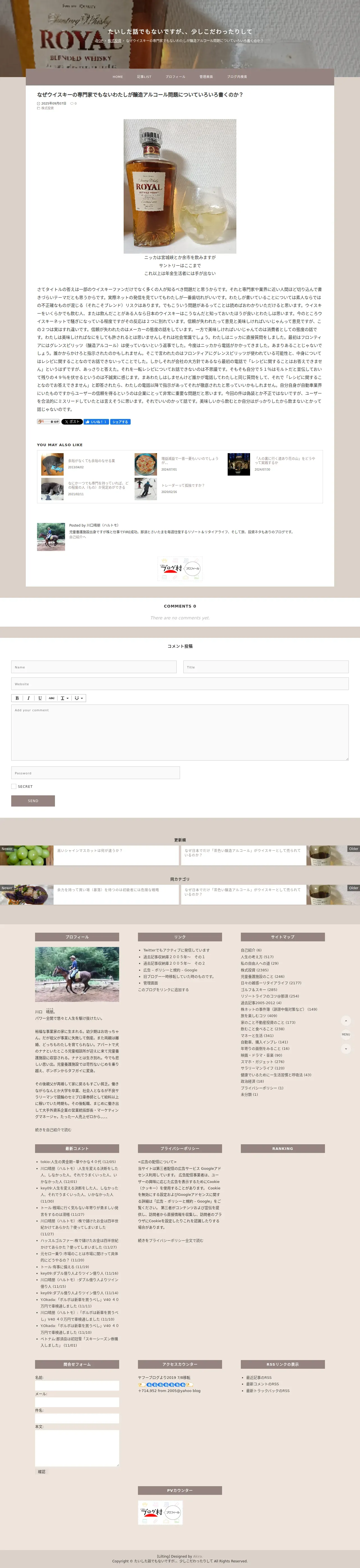Open related post トレーダーって孤独ですか?

tap(183, 485)
